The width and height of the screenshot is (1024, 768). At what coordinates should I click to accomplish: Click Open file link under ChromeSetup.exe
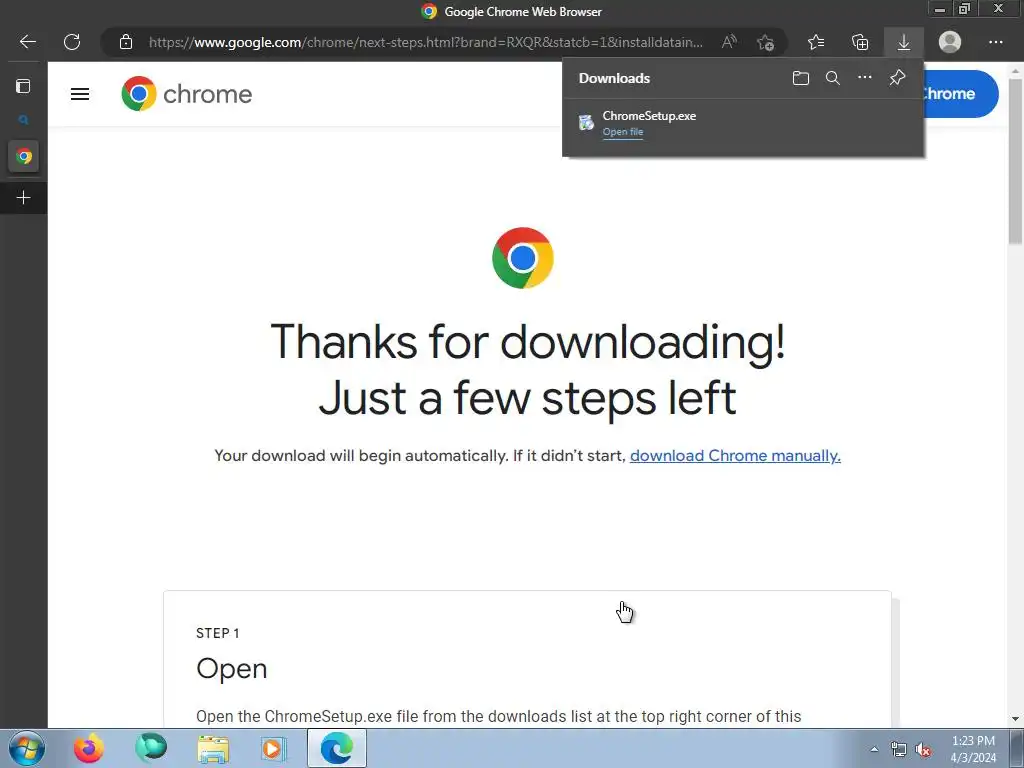coord(622,132)
